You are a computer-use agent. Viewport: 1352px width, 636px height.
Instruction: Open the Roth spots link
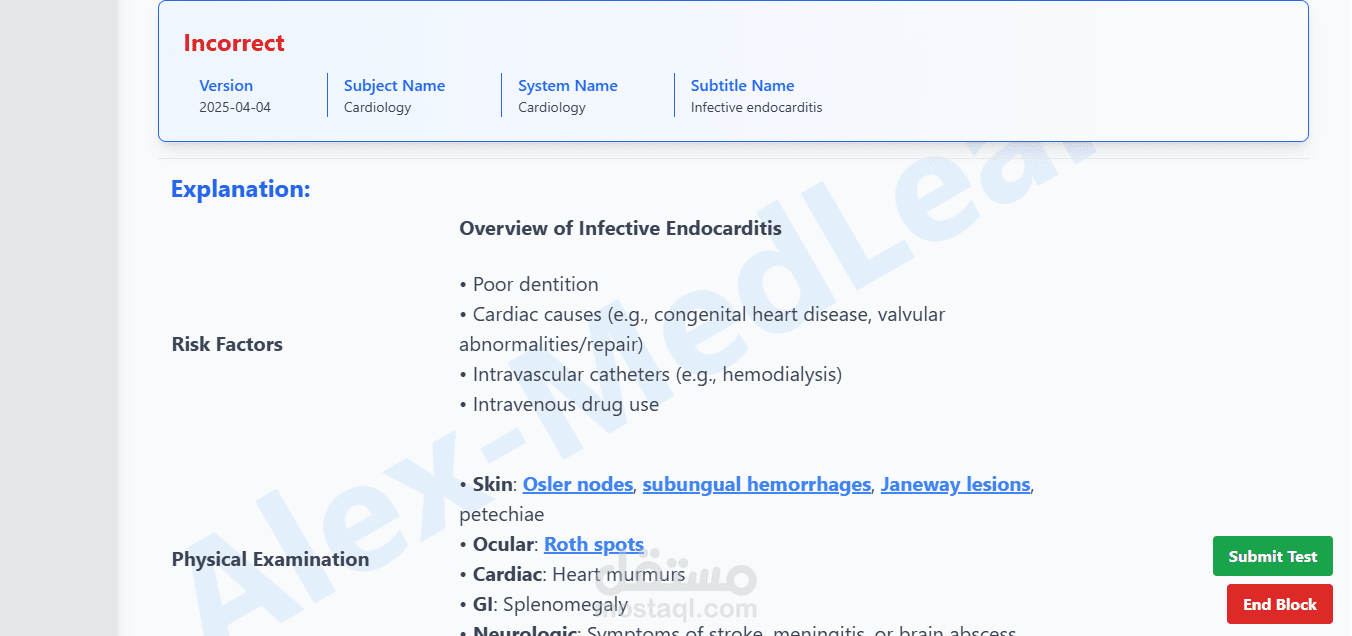point(594,544)
